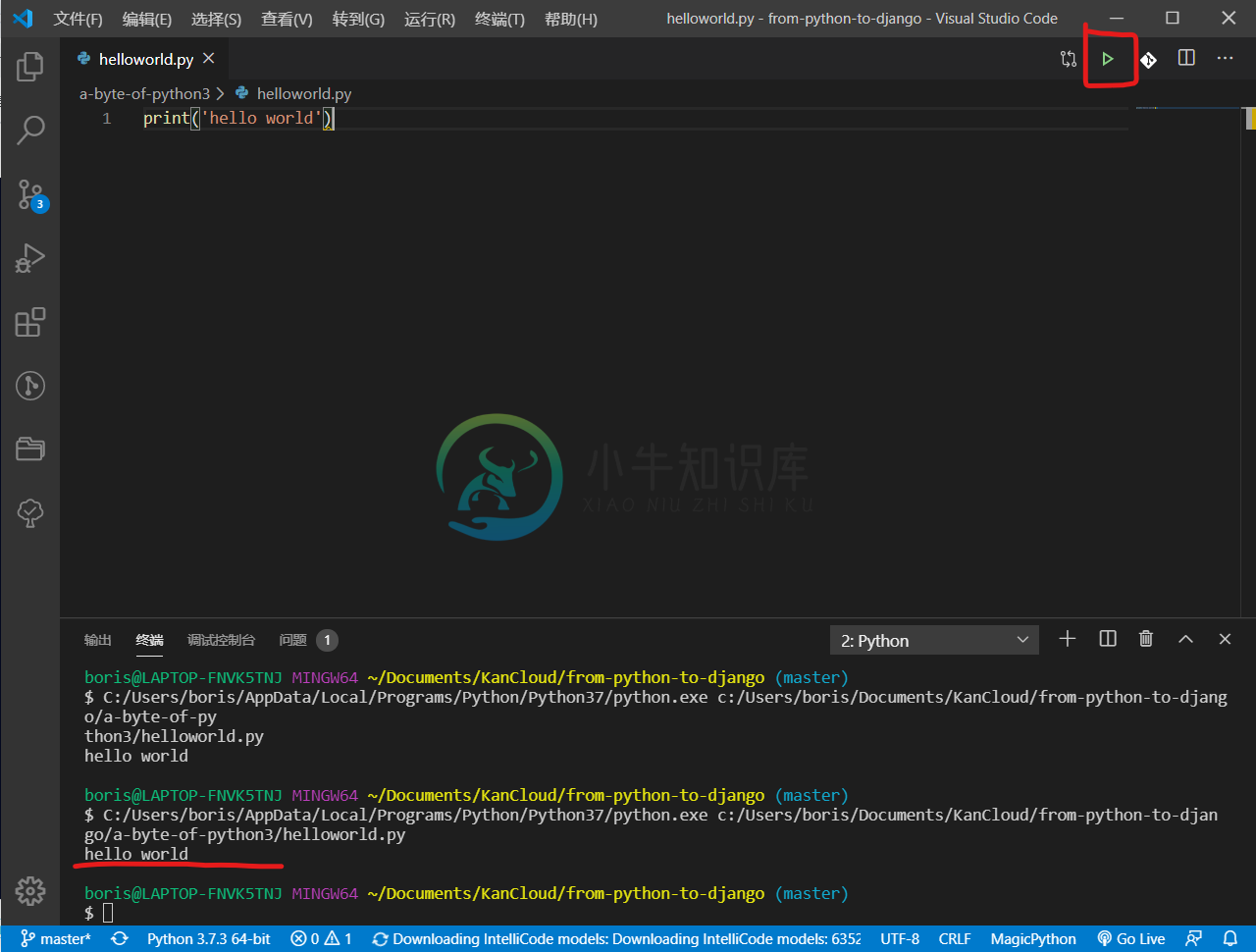Open errors and warnings count in status bar
1256x952 pixels.
coord(321,938)
